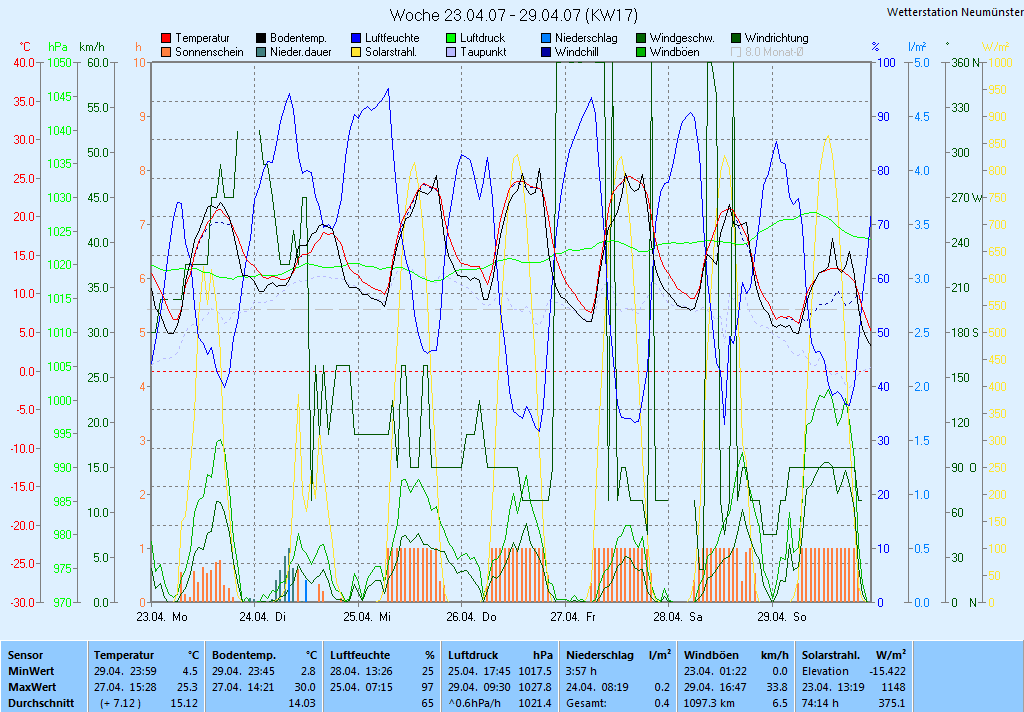Click the '^0.6hPa/h' pressure trend
The image size is (1024, 712).
474,704
